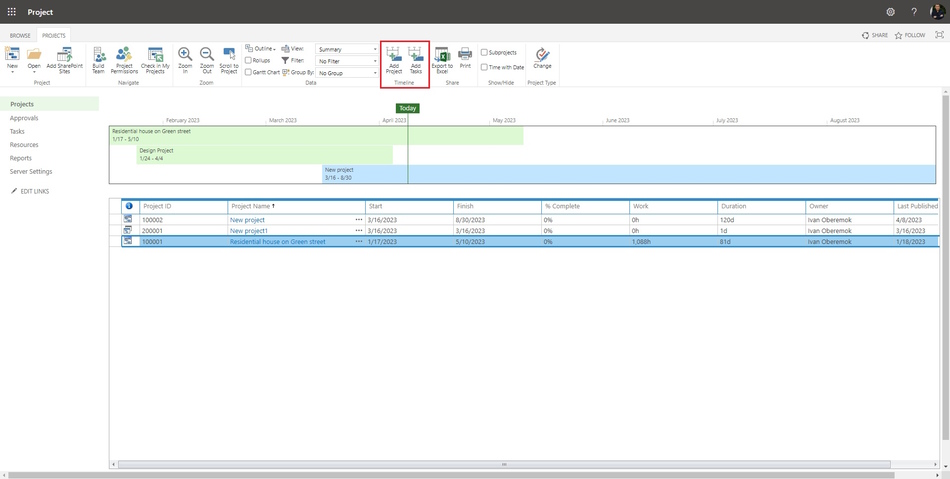The width and height of the screenshot is (950, 479).
Task: Click project icon in the 100001 row
Action: tap(128, 241)
